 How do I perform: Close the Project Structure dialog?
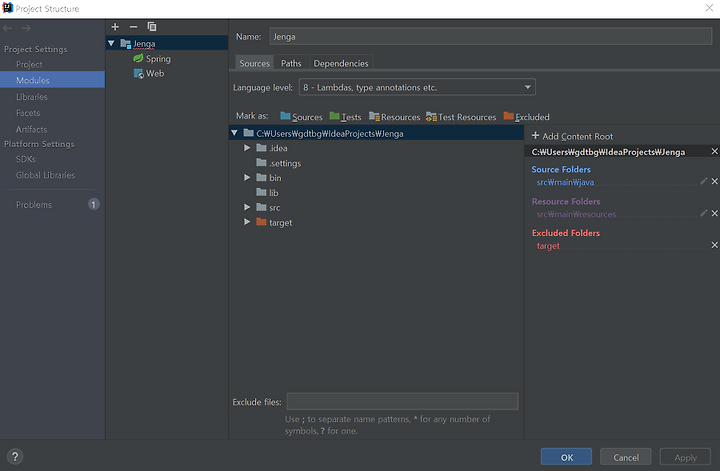(x=709, y=8)
